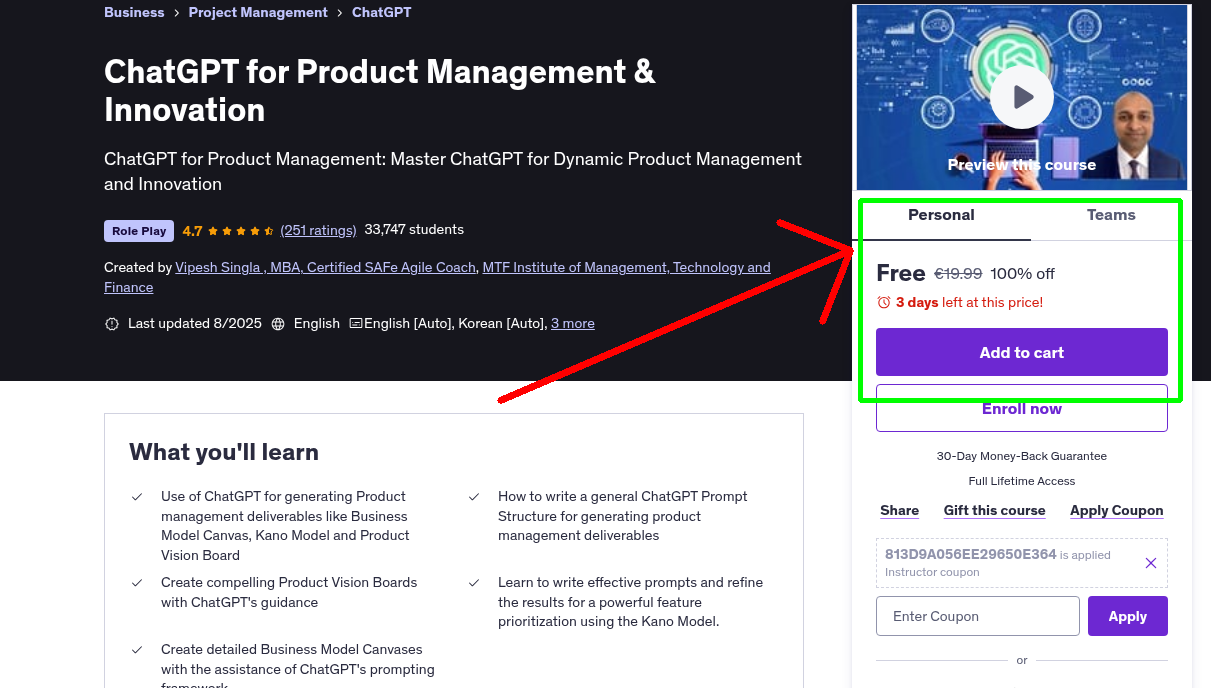
Task: Switch to the Personal tab
Action: (941, 216)
